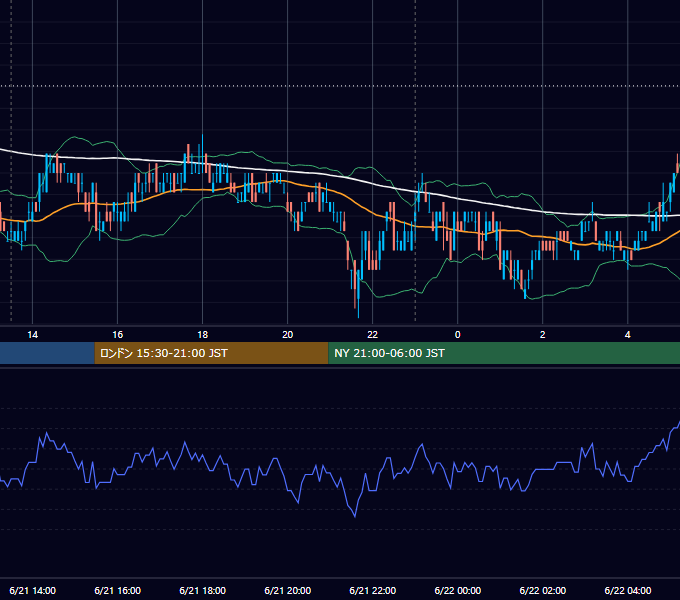Image resolution: width=680 pixels, height=600 pixels.
Task: Click the 14 hour label on the price chart axis
Action: [x=33, y=335]
